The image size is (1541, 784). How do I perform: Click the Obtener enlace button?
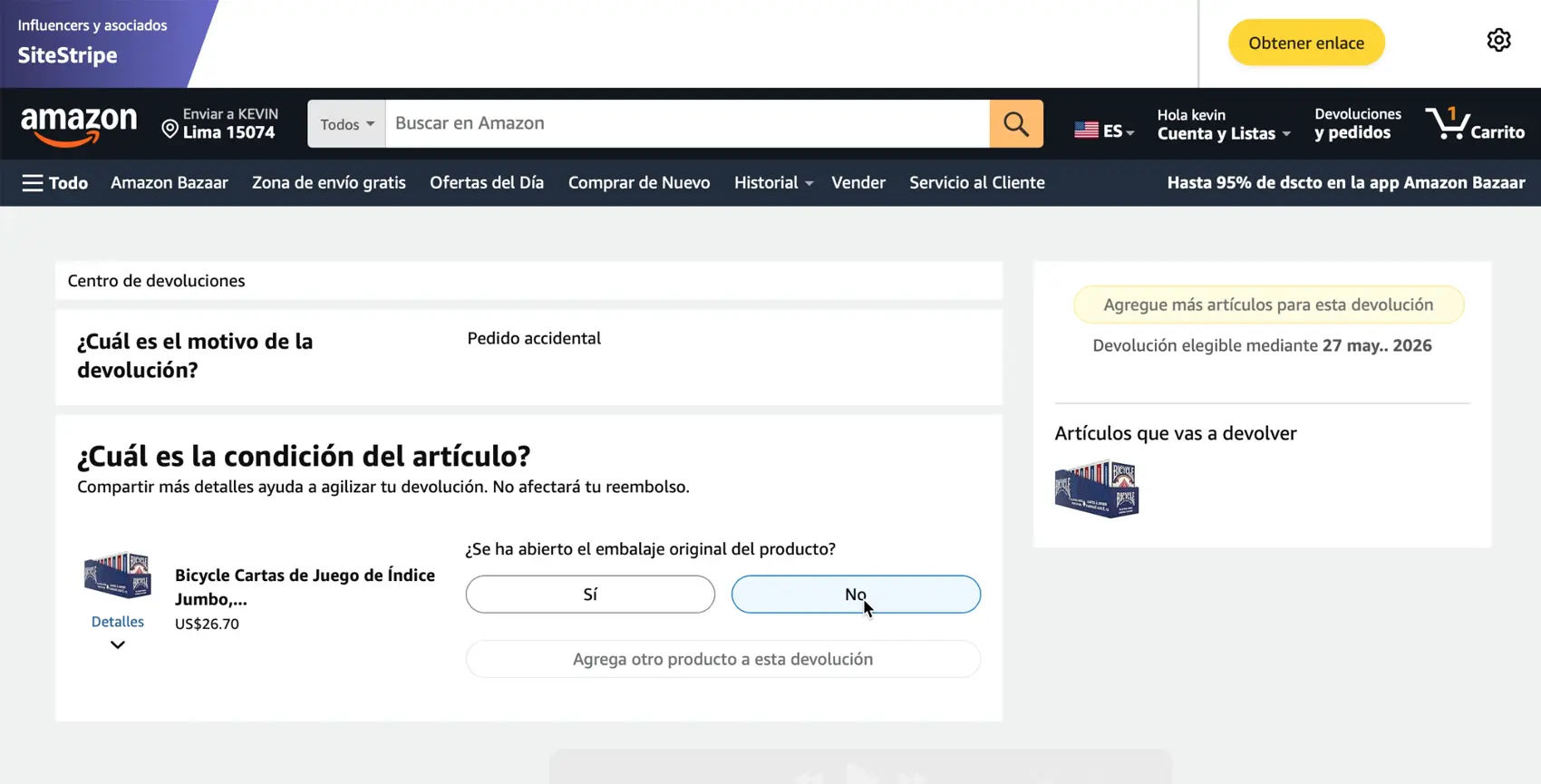[1306, 43]
